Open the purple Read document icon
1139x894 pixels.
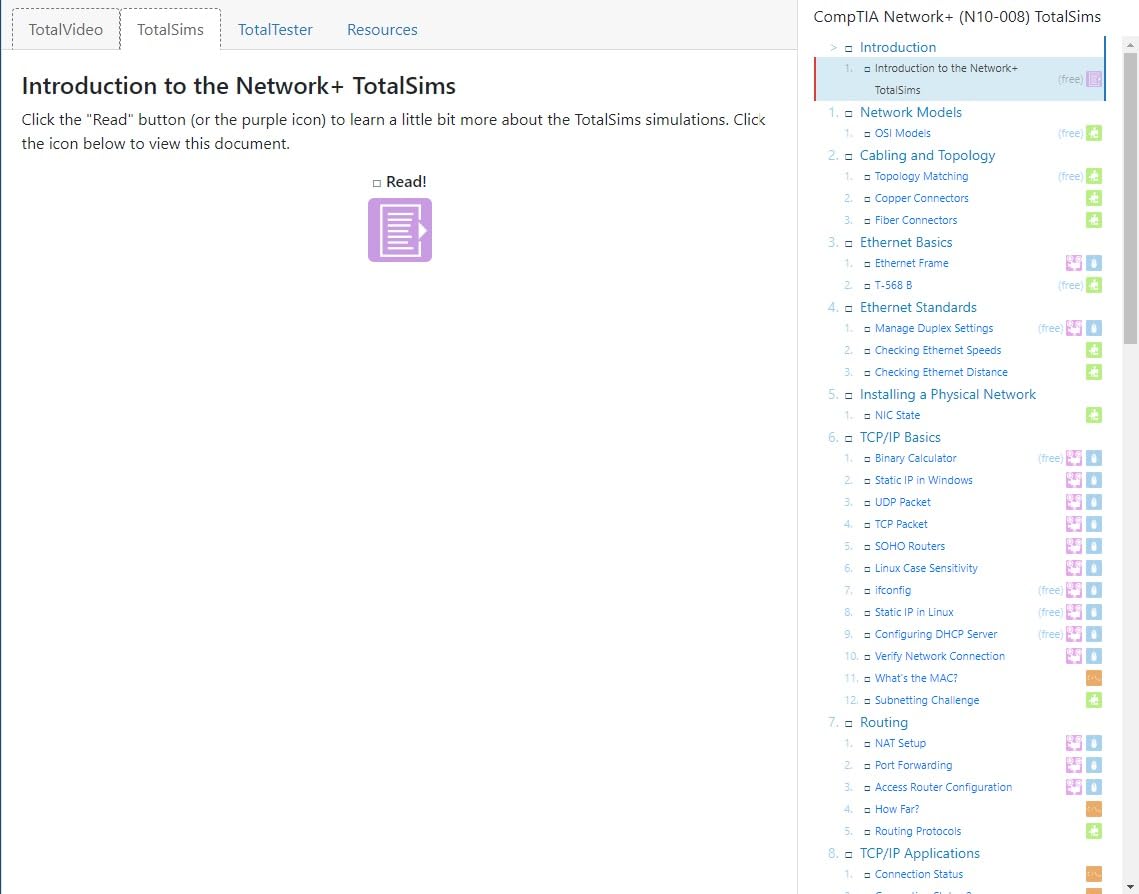tap(399, 230)
